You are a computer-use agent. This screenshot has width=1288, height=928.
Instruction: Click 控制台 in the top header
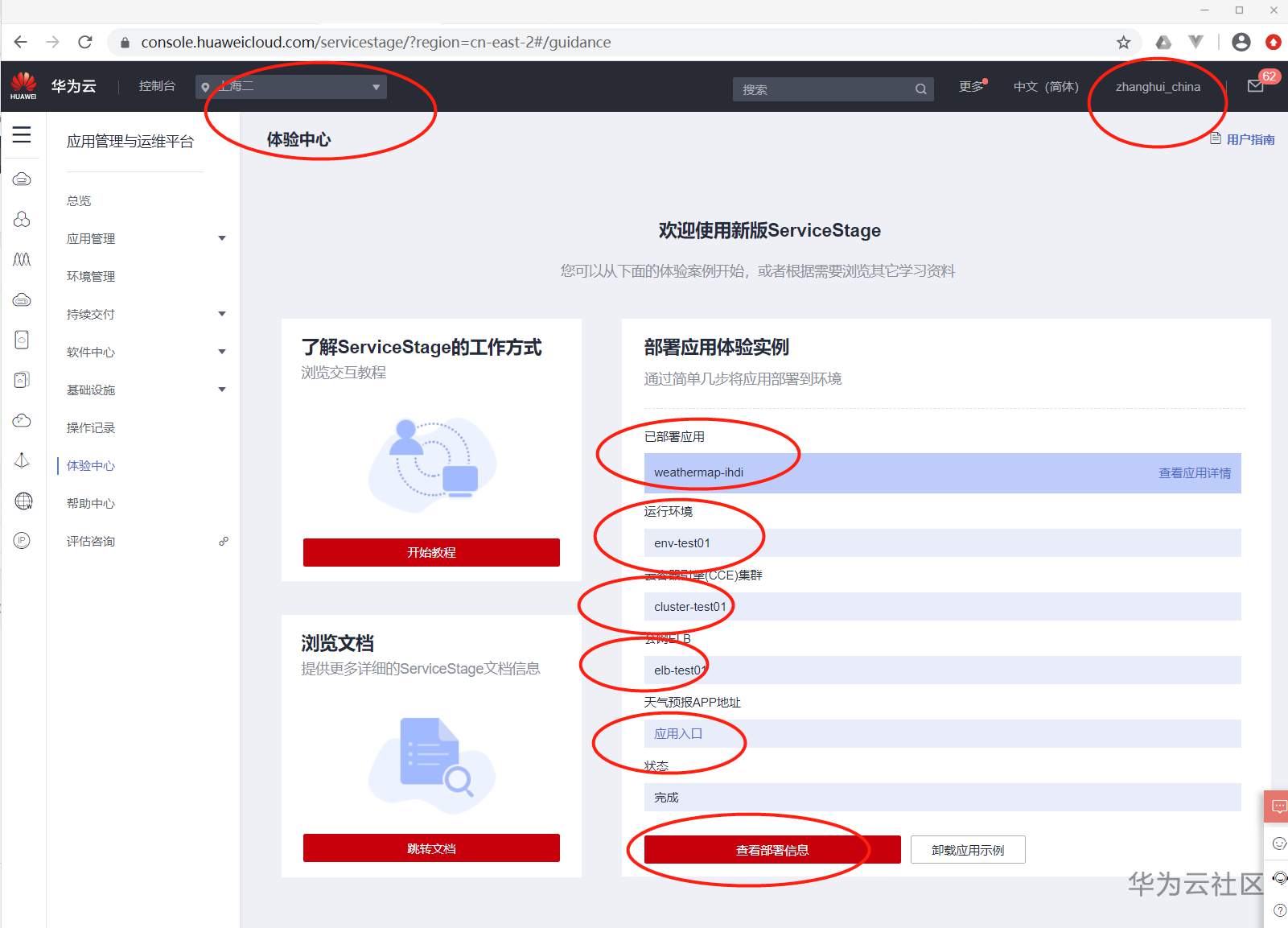tap(157, 86)
